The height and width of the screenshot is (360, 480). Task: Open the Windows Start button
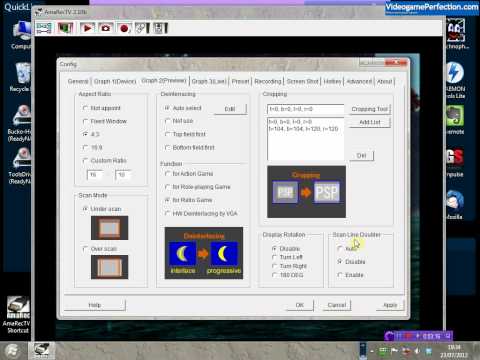coord(12,351)
